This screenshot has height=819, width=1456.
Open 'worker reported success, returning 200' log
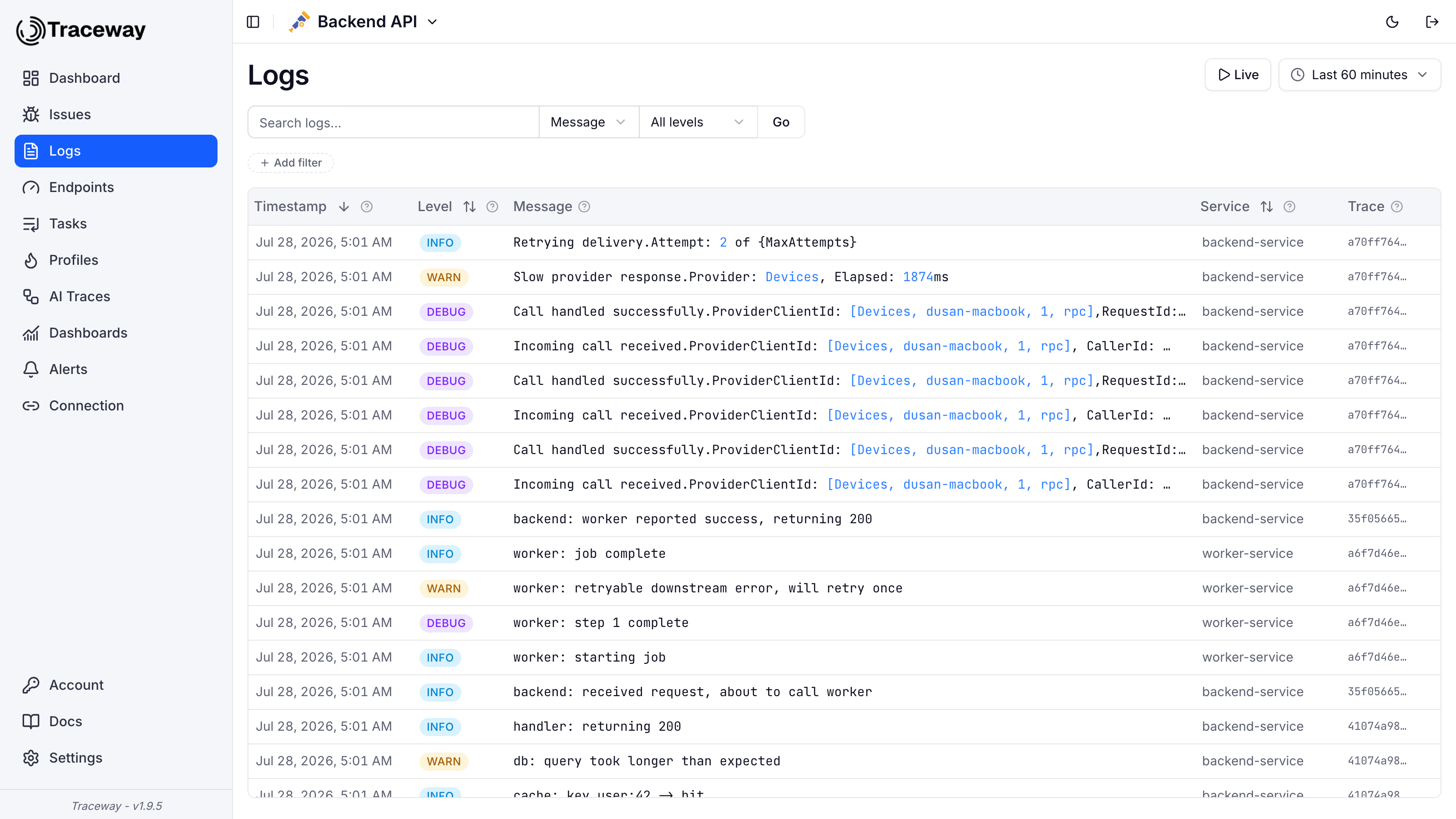(x=844, y=519)
